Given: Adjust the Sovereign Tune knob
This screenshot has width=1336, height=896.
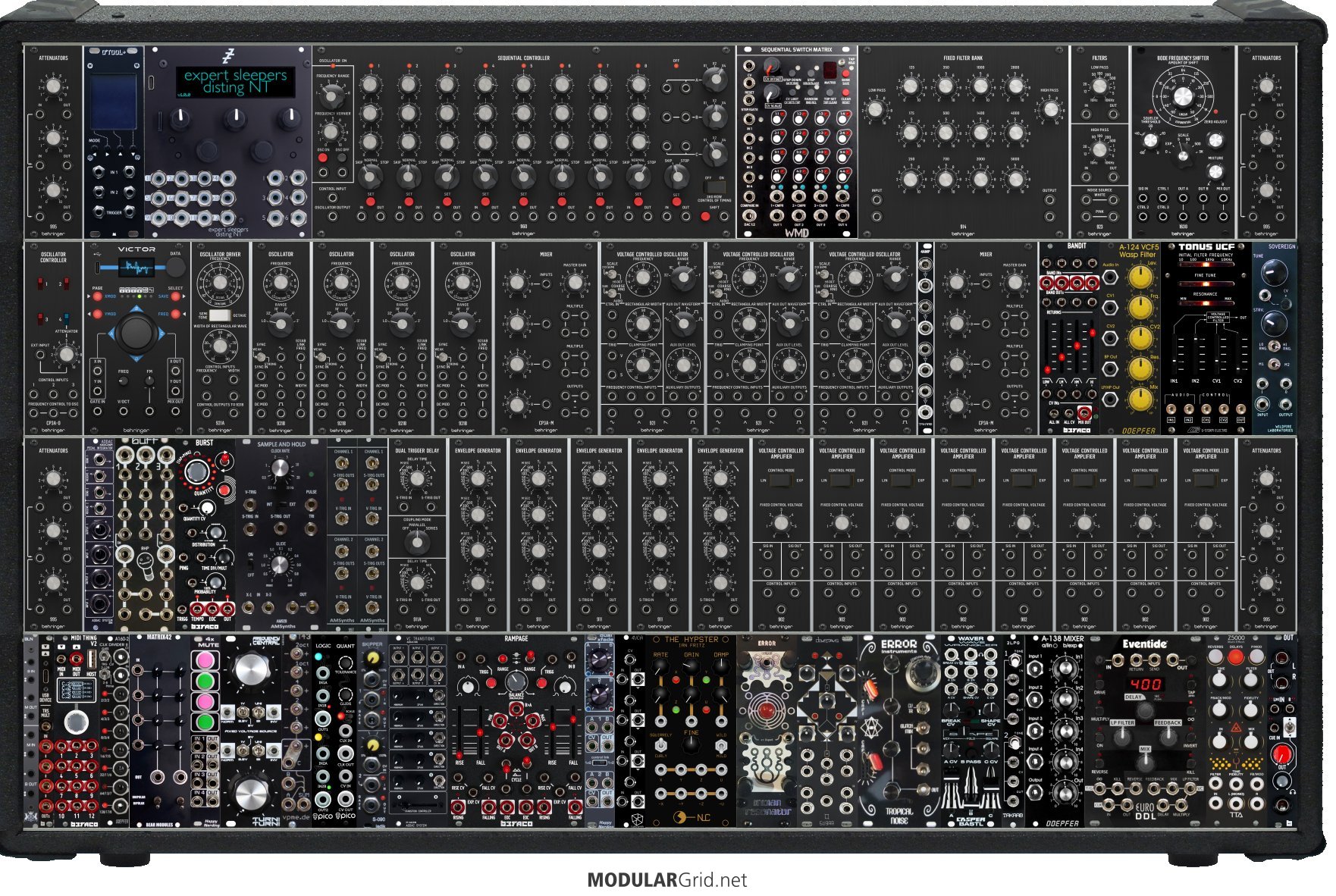Looking at the screenshot, I should 1275,271.
